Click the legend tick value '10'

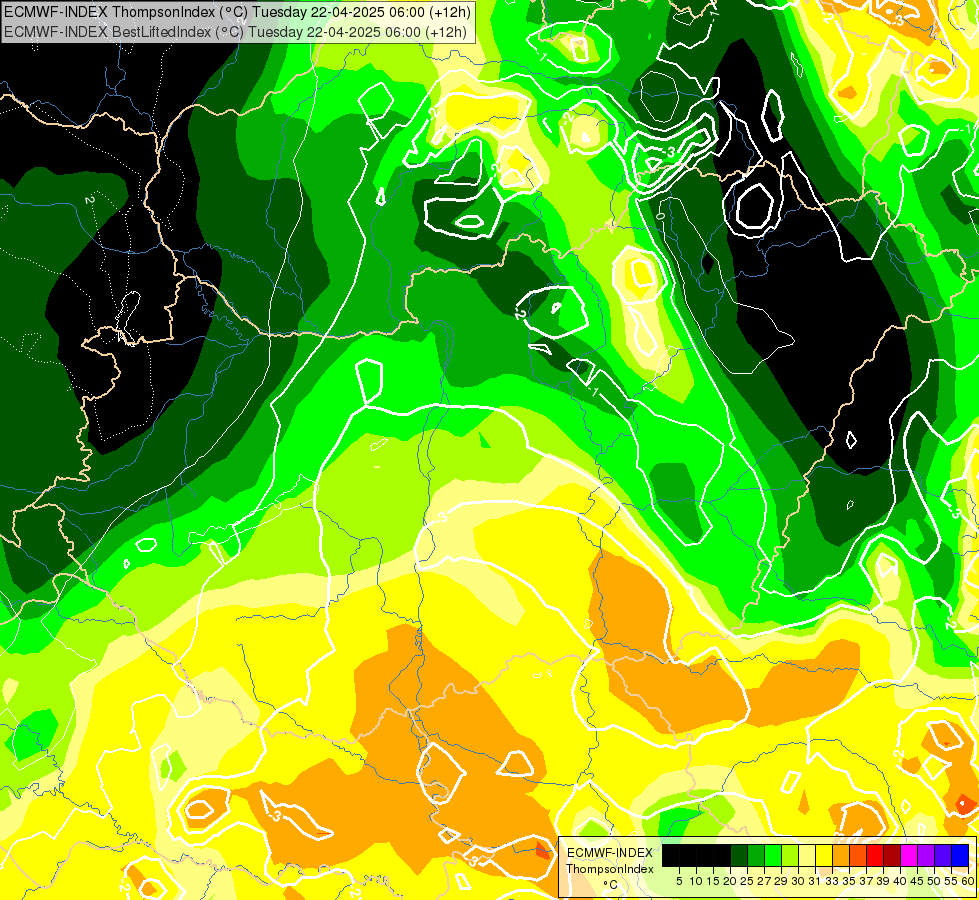(x=696, y=881)
